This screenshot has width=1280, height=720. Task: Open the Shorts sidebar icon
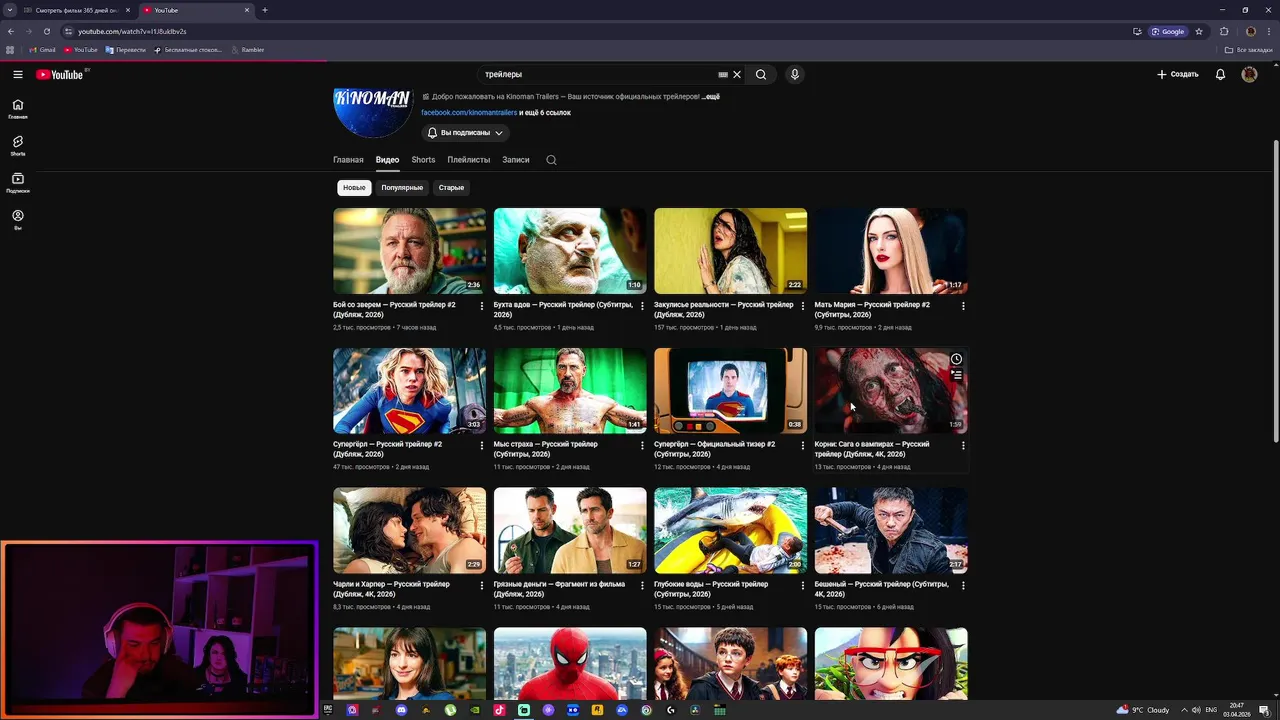tap(18, 146)
